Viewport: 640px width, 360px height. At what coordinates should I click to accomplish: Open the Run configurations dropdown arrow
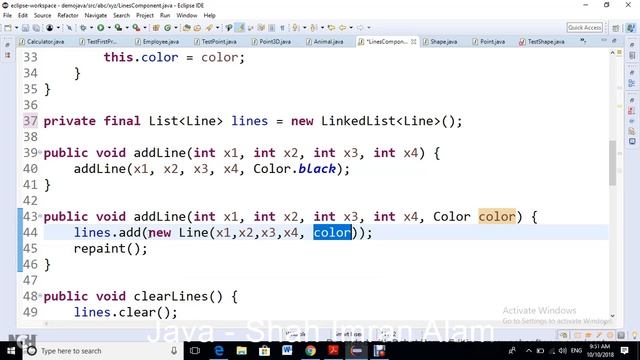[x=109, y=28]
